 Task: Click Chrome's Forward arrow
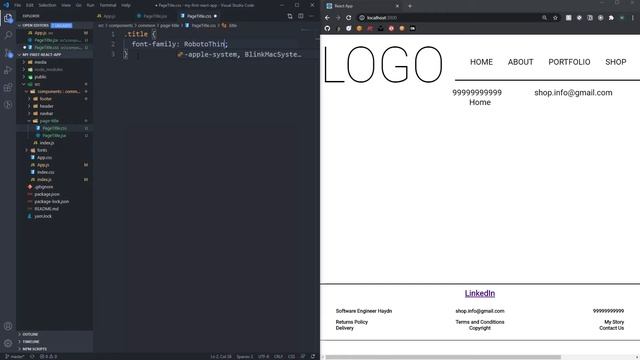(338, 18)
